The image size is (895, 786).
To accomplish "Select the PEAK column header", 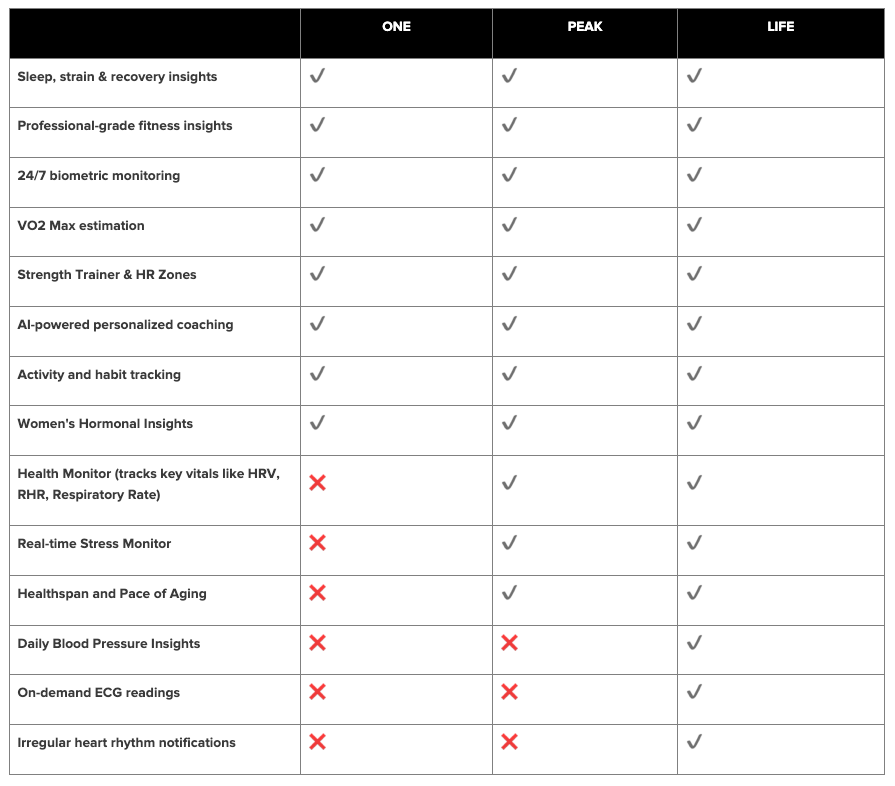I will click(x=585, y=27).
